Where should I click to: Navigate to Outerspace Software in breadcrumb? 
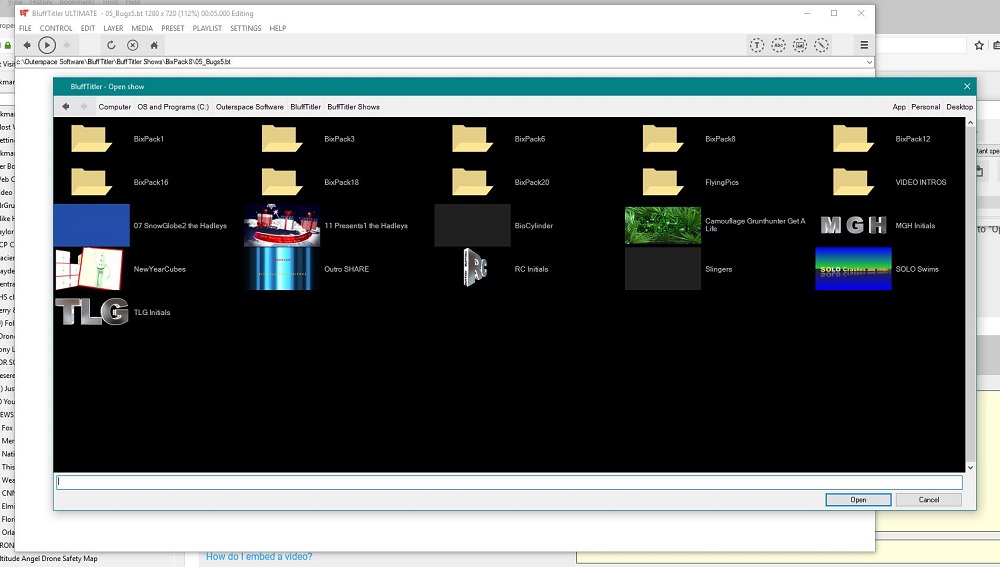click(x=250, y=106)
